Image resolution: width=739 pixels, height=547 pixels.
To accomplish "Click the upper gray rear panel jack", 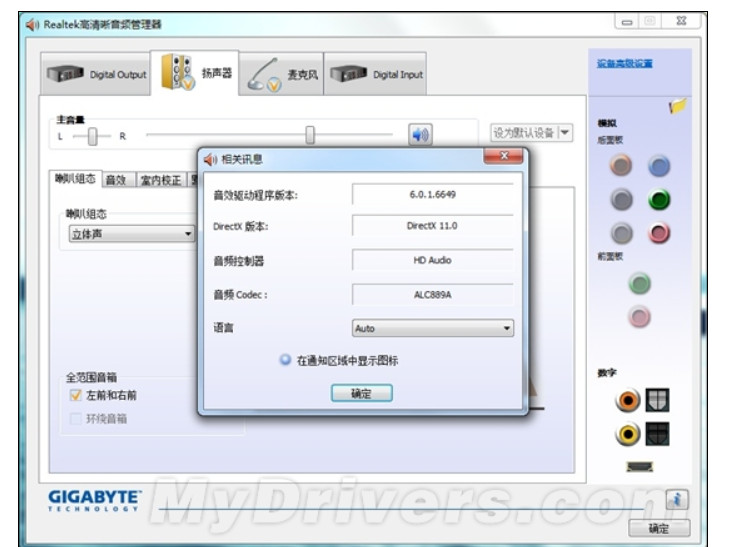I will pyautogui.click(x=622, y=199).
